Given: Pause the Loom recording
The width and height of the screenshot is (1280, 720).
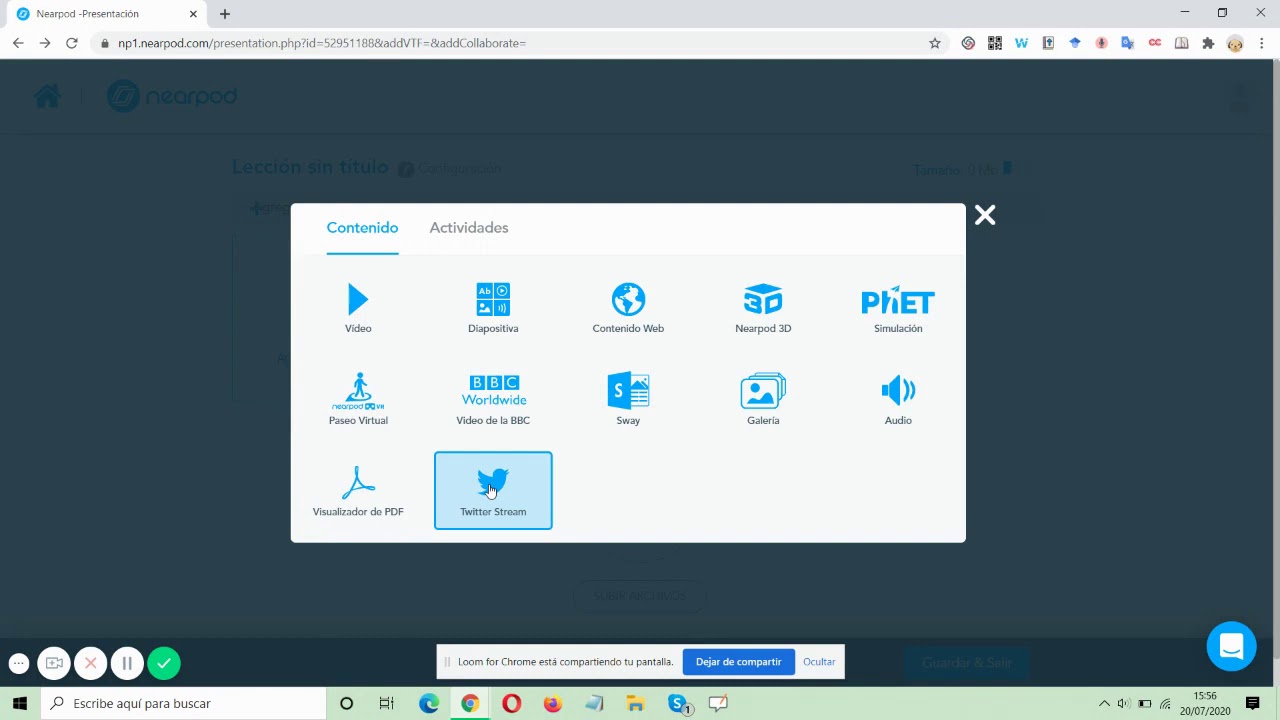Looking at the screenshot, I should coord(127,663).
